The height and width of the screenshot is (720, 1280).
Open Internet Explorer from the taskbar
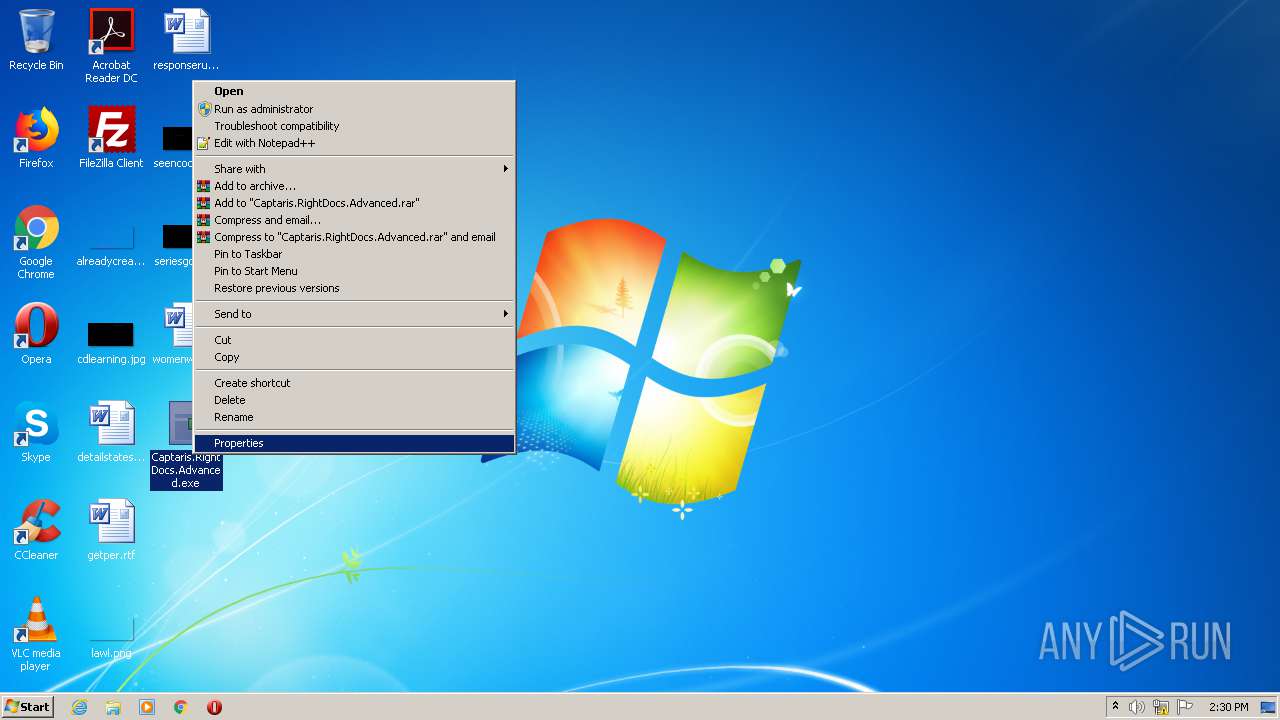click(x=79, y=707)
